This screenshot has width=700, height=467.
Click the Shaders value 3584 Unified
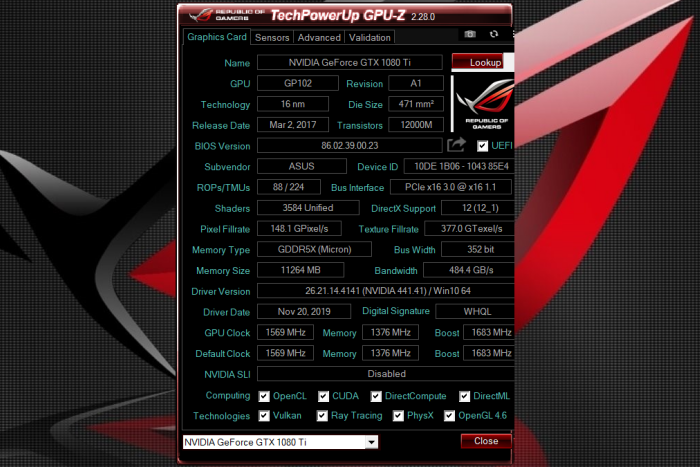point(308,208)
